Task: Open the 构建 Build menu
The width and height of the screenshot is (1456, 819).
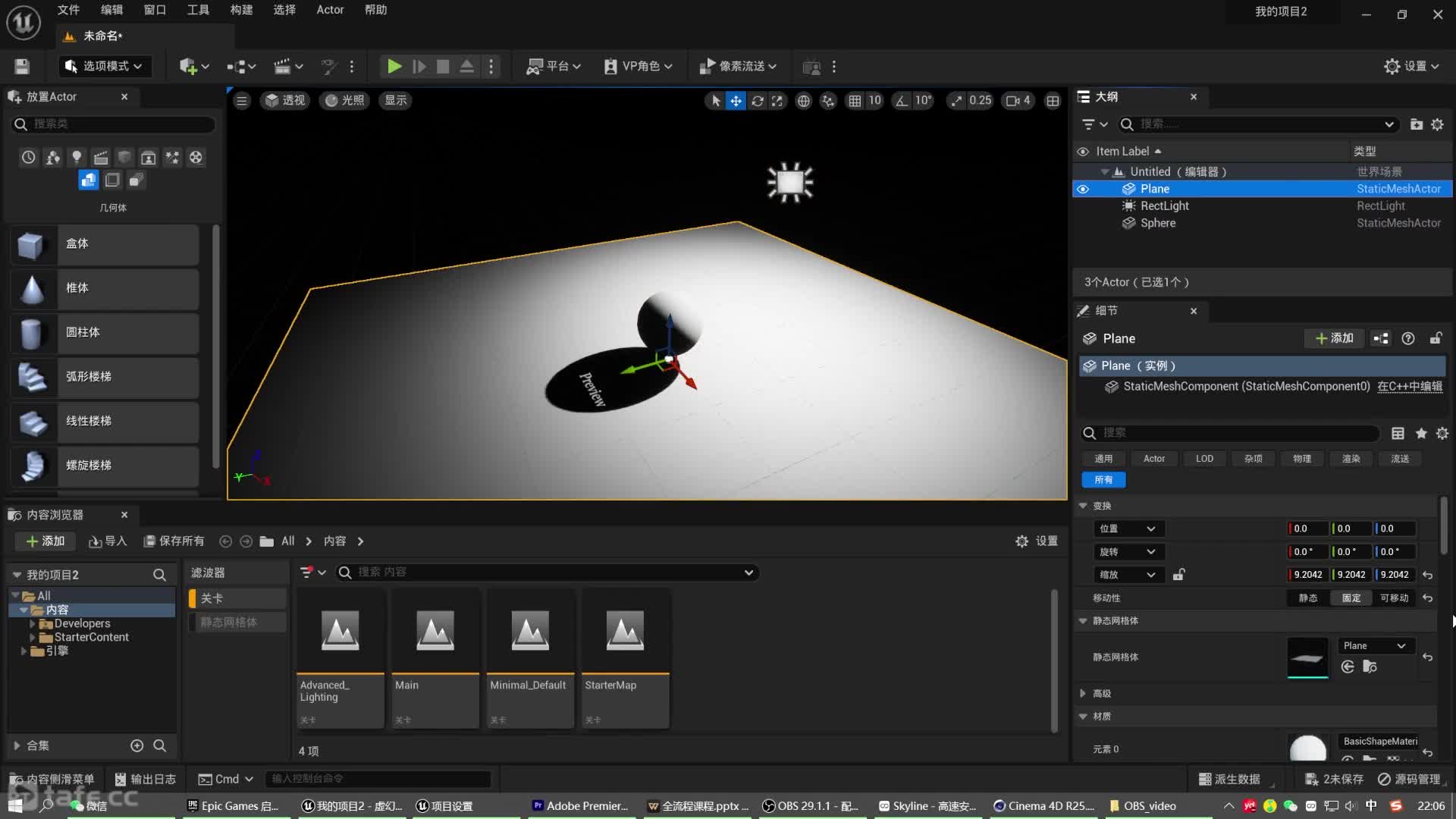Action: point(241,10)
